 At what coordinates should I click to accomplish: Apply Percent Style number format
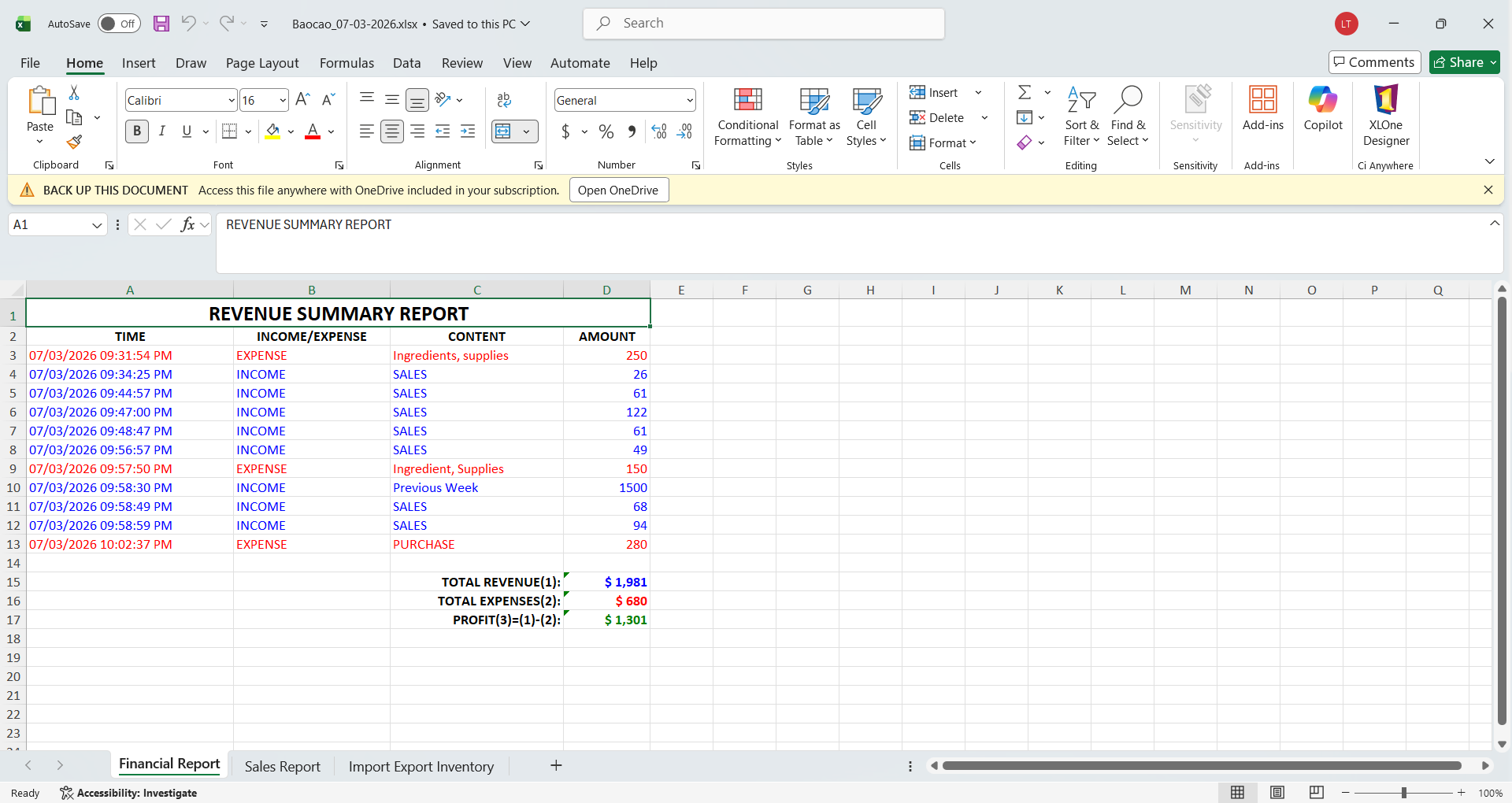click(606, 131)
